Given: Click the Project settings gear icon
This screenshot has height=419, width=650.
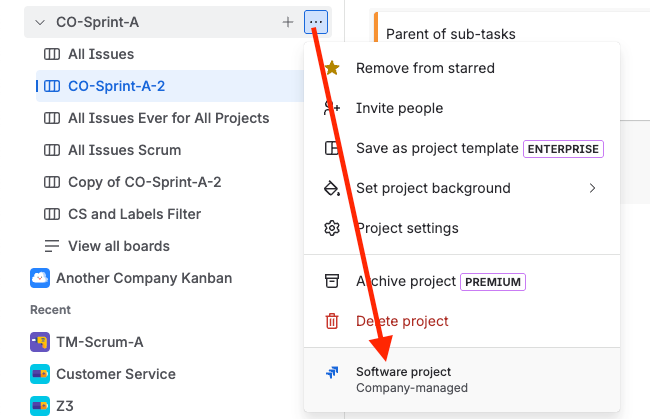Looking at the screenshot, I should 332,228.
